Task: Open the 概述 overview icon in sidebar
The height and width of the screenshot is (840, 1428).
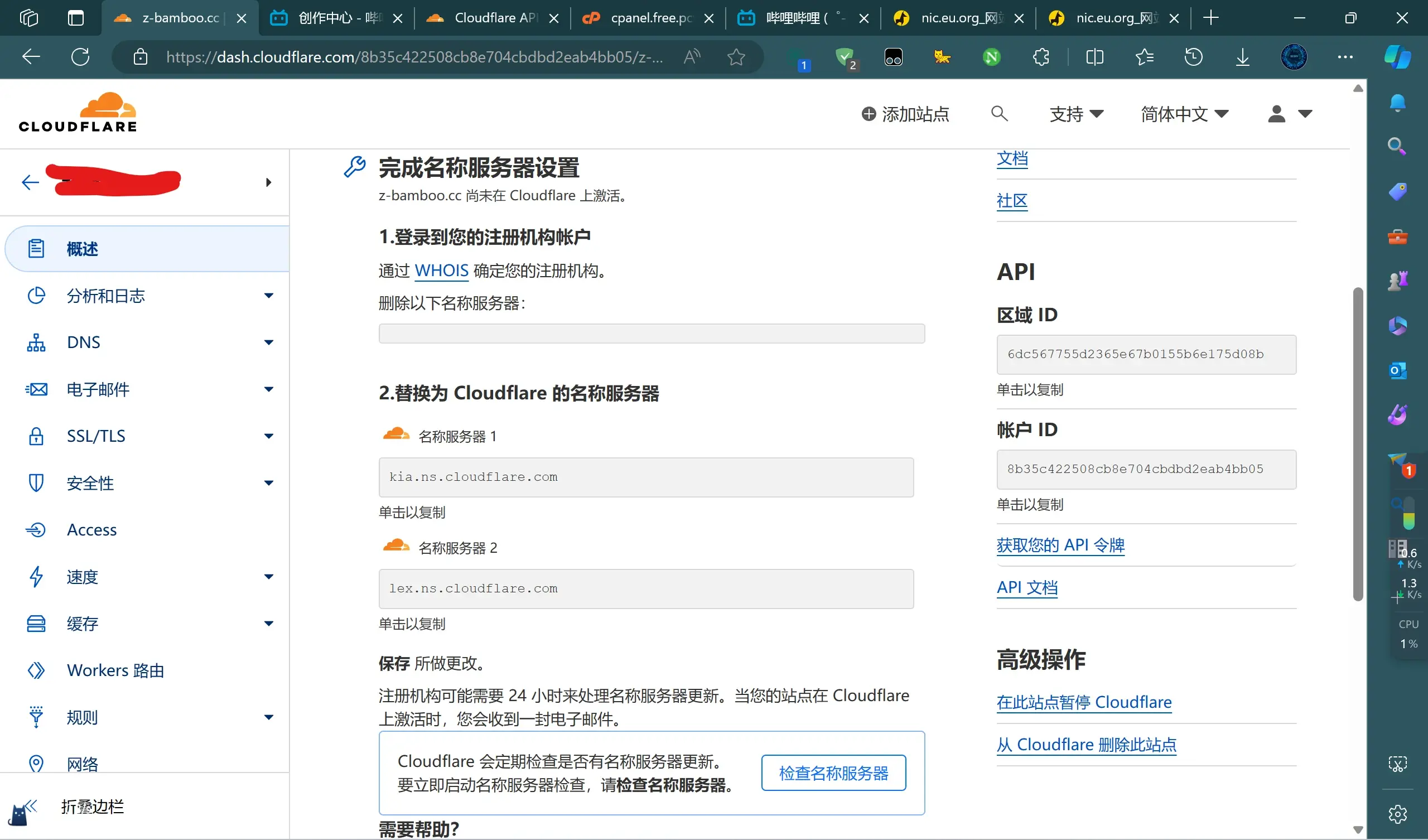Action: (36, 248)
